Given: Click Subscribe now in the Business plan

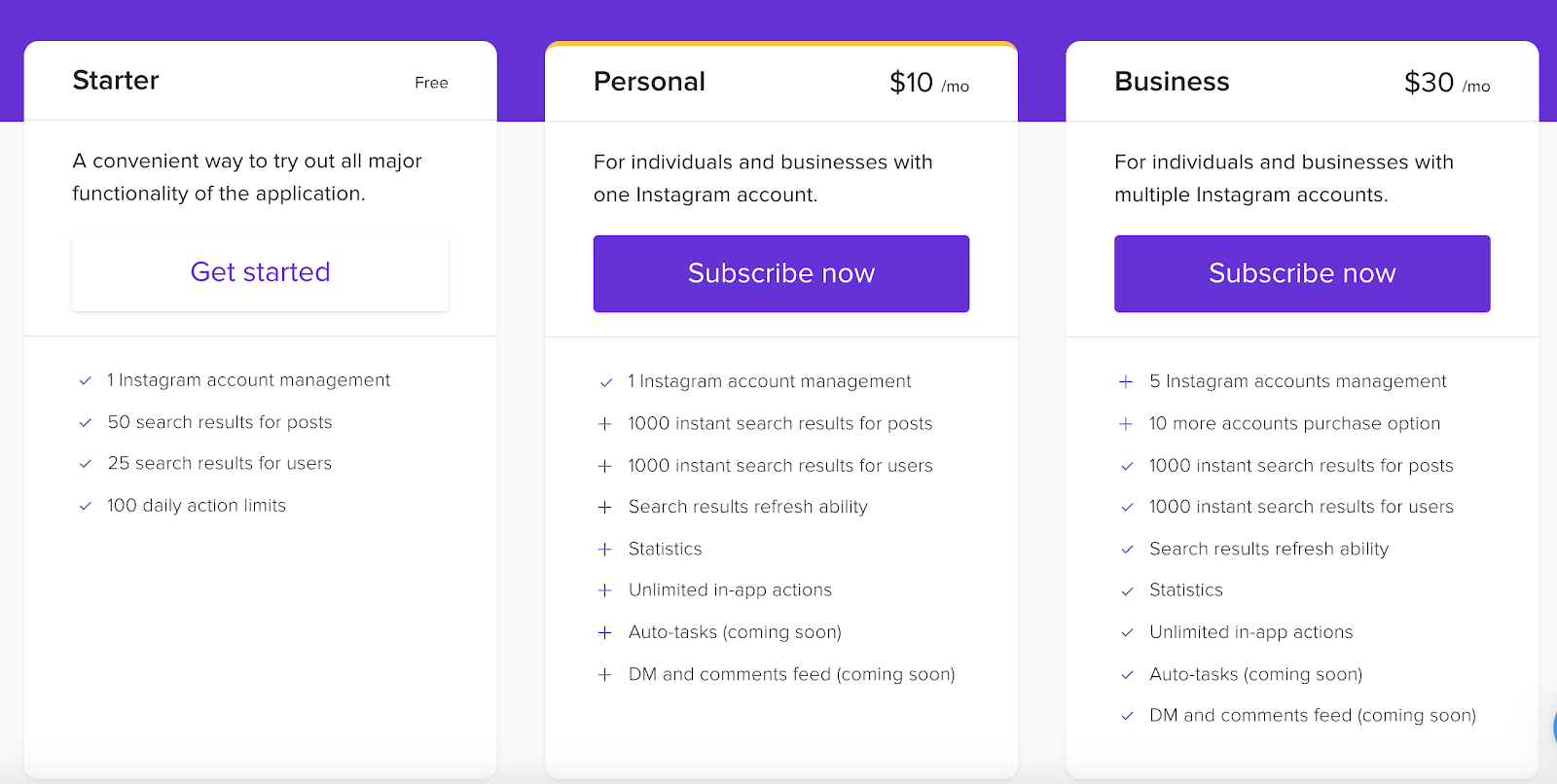Looking at the screenshot, I should 1301,273.
